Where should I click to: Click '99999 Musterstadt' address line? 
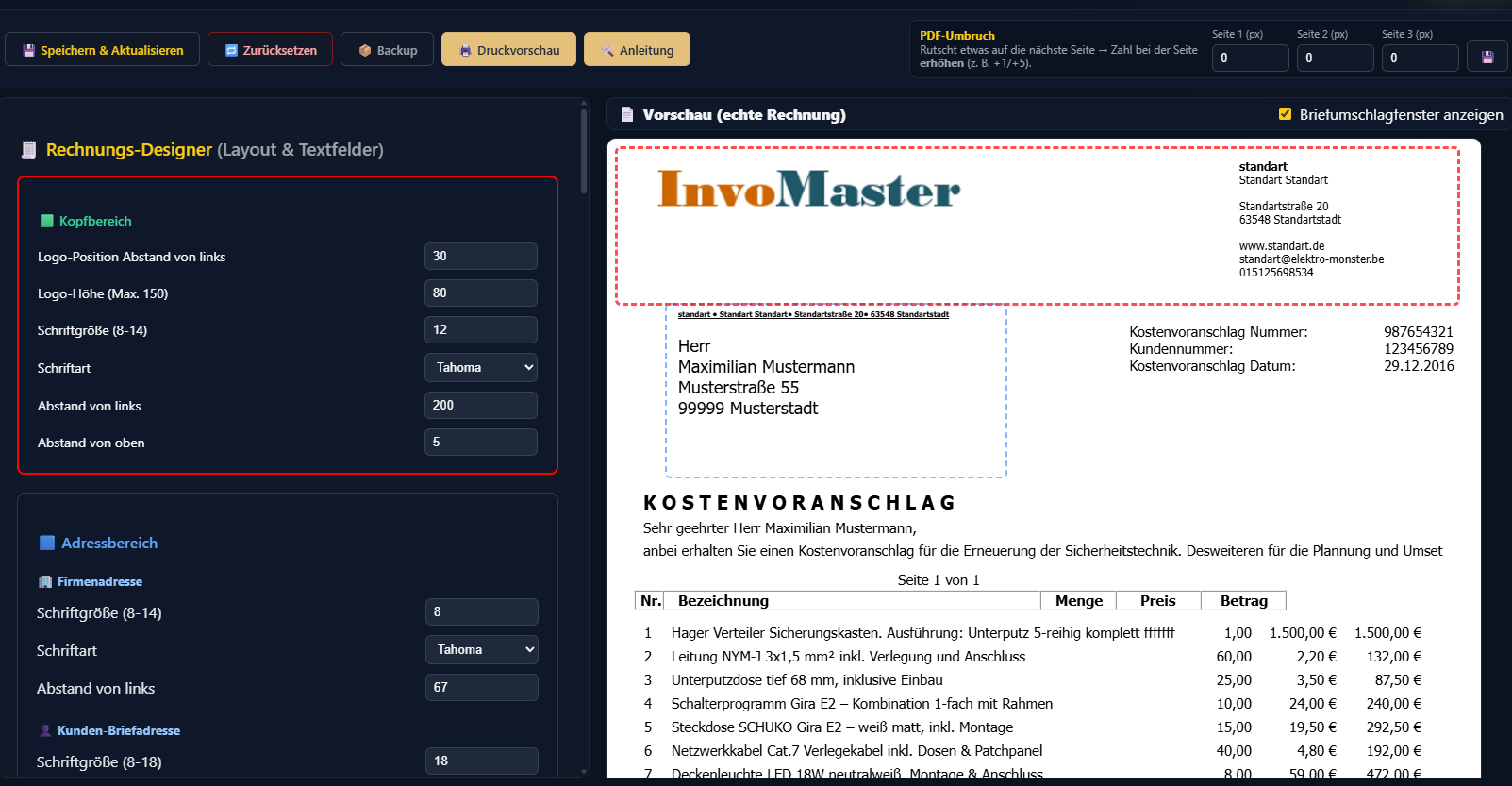pyautogui.click(x=748, y=409)
